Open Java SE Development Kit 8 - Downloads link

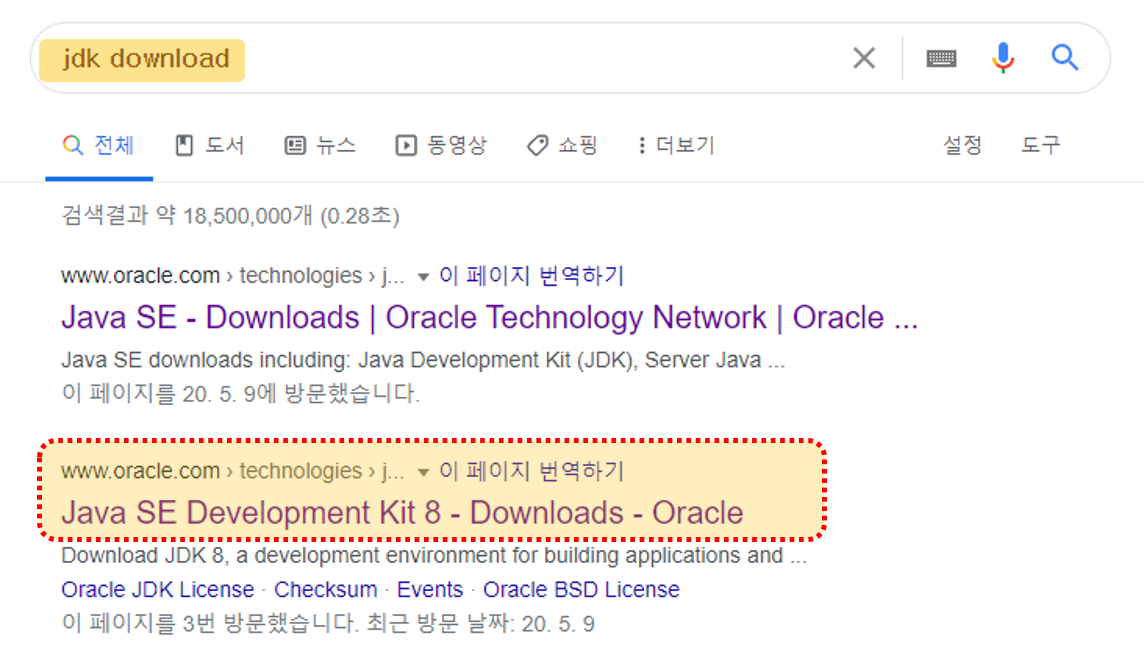402,513
